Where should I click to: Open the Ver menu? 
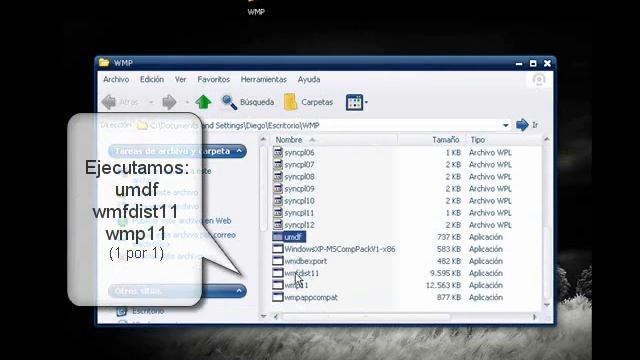pyautogui.click(x=180, y=80)
